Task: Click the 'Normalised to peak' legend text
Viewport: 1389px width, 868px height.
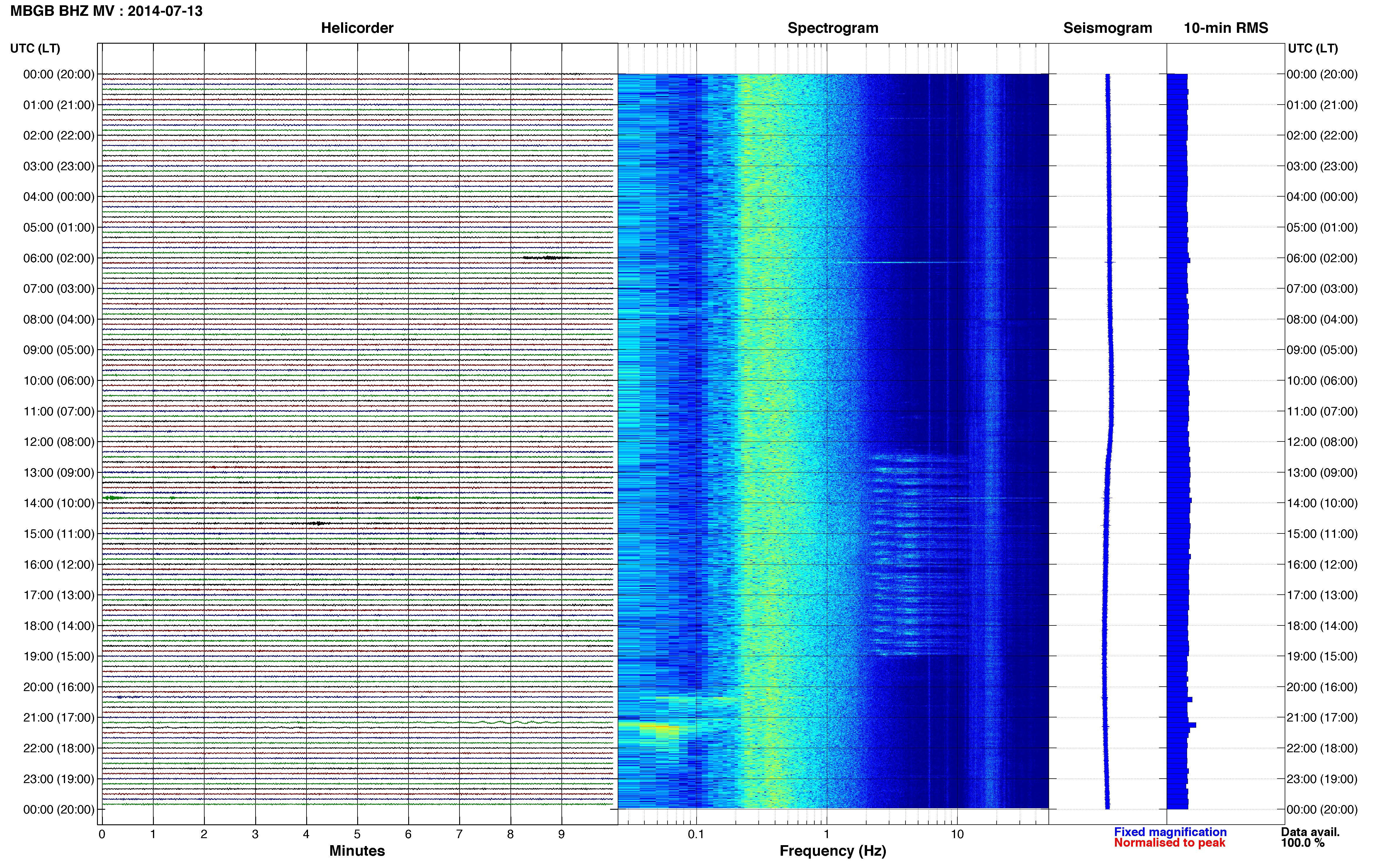Action: point(1170,843)
